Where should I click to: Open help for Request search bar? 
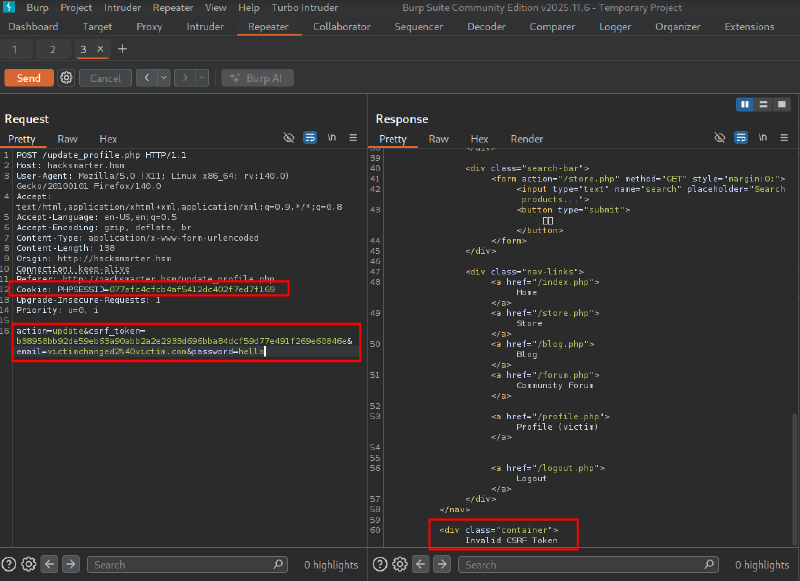pyautogui.click(x=9, y=564)
